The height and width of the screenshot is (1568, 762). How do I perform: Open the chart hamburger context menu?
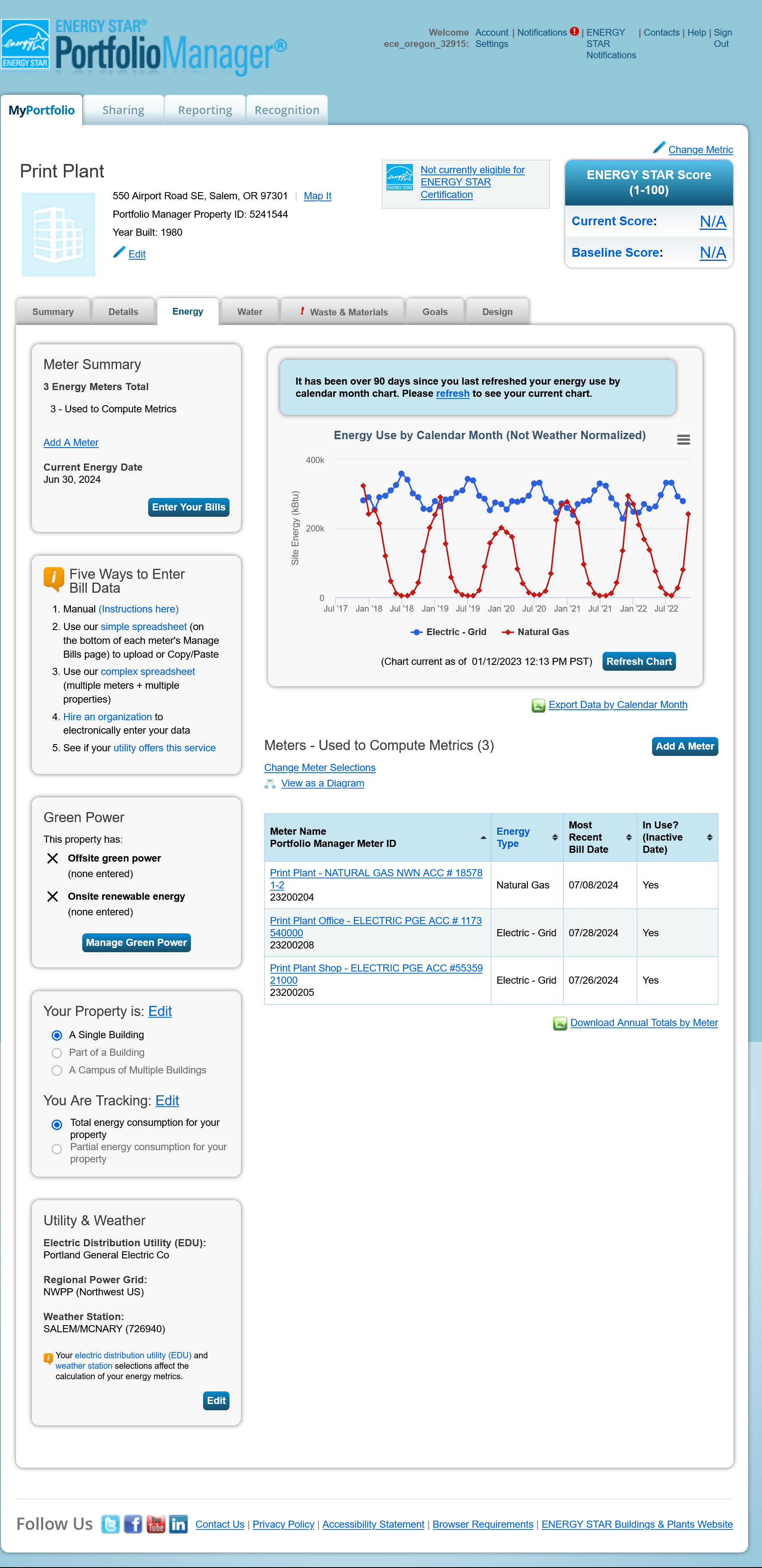coord(684,440)
